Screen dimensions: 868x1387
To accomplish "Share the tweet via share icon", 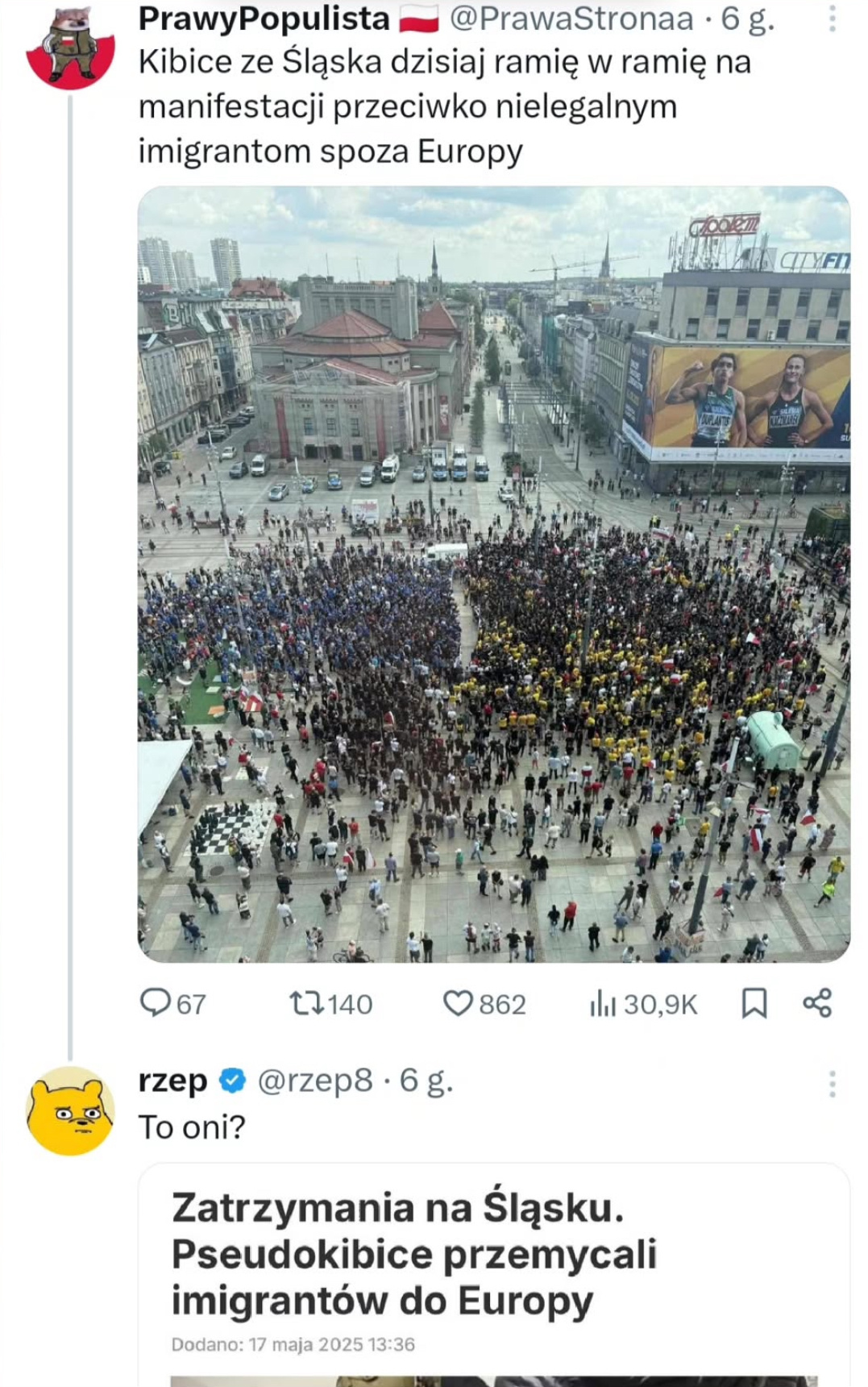I will click(x=817, y=1003).
